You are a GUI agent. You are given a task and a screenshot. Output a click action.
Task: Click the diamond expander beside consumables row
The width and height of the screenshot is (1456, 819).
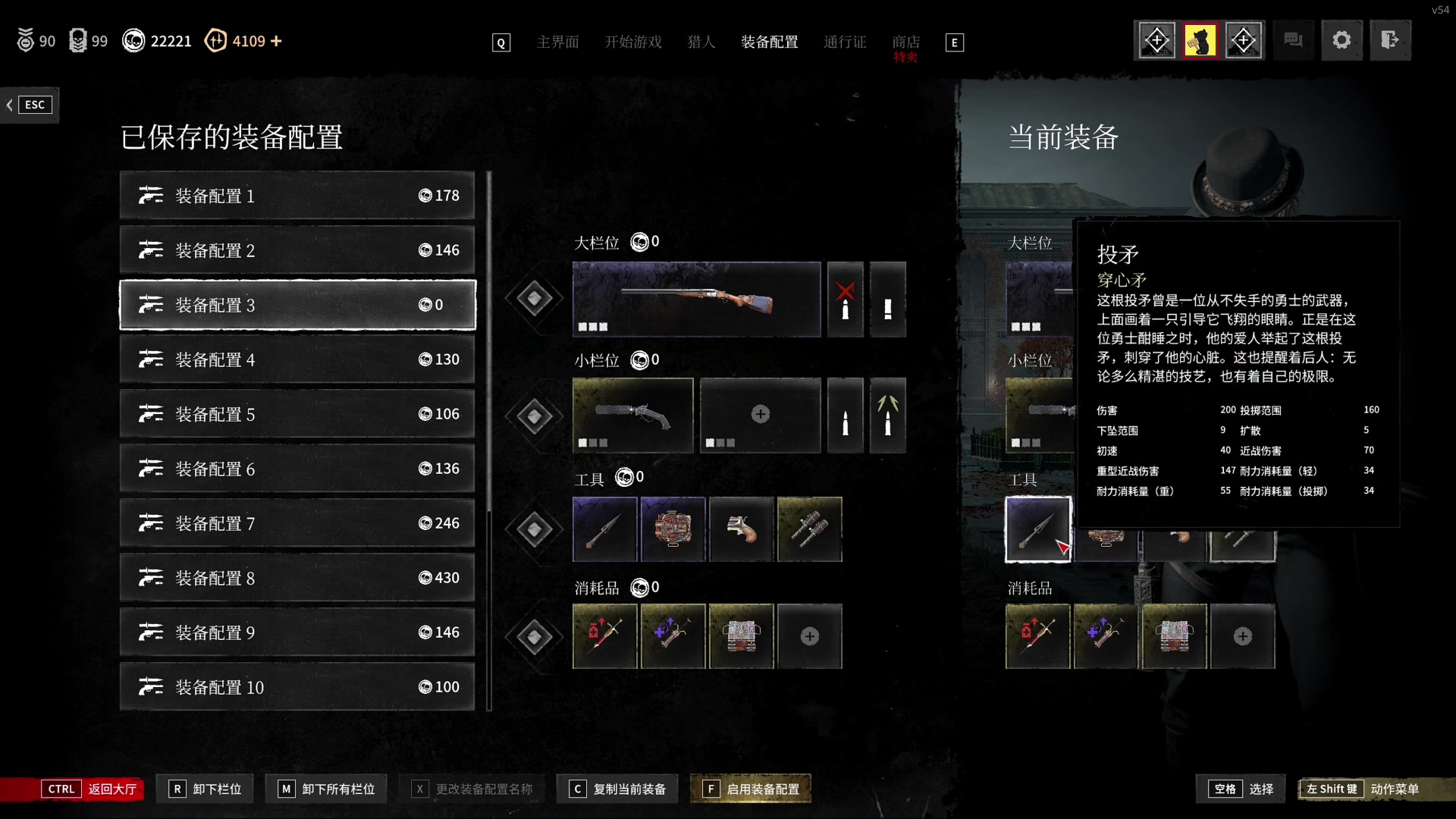point(535,637)
